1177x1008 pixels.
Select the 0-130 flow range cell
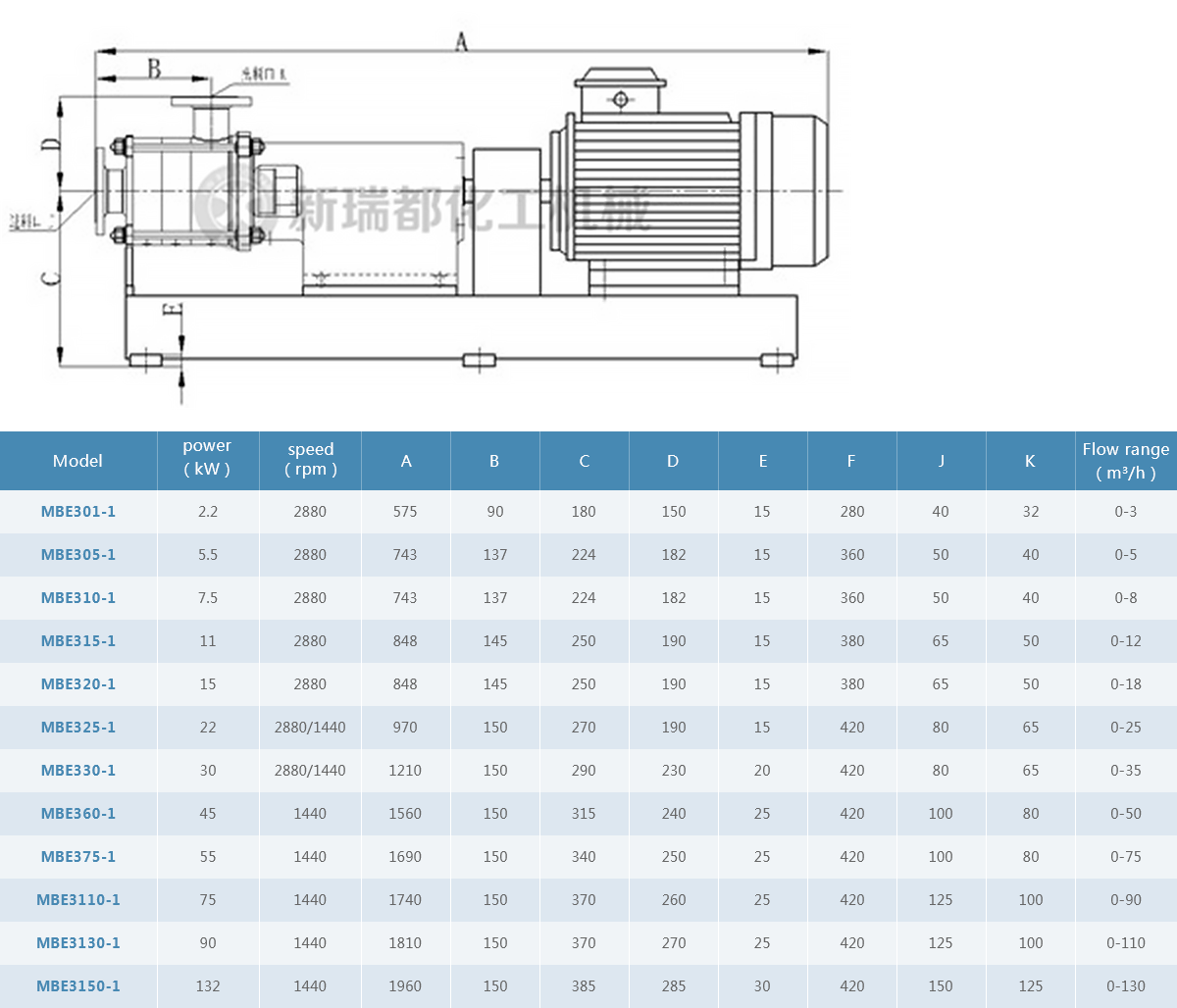1125,986
